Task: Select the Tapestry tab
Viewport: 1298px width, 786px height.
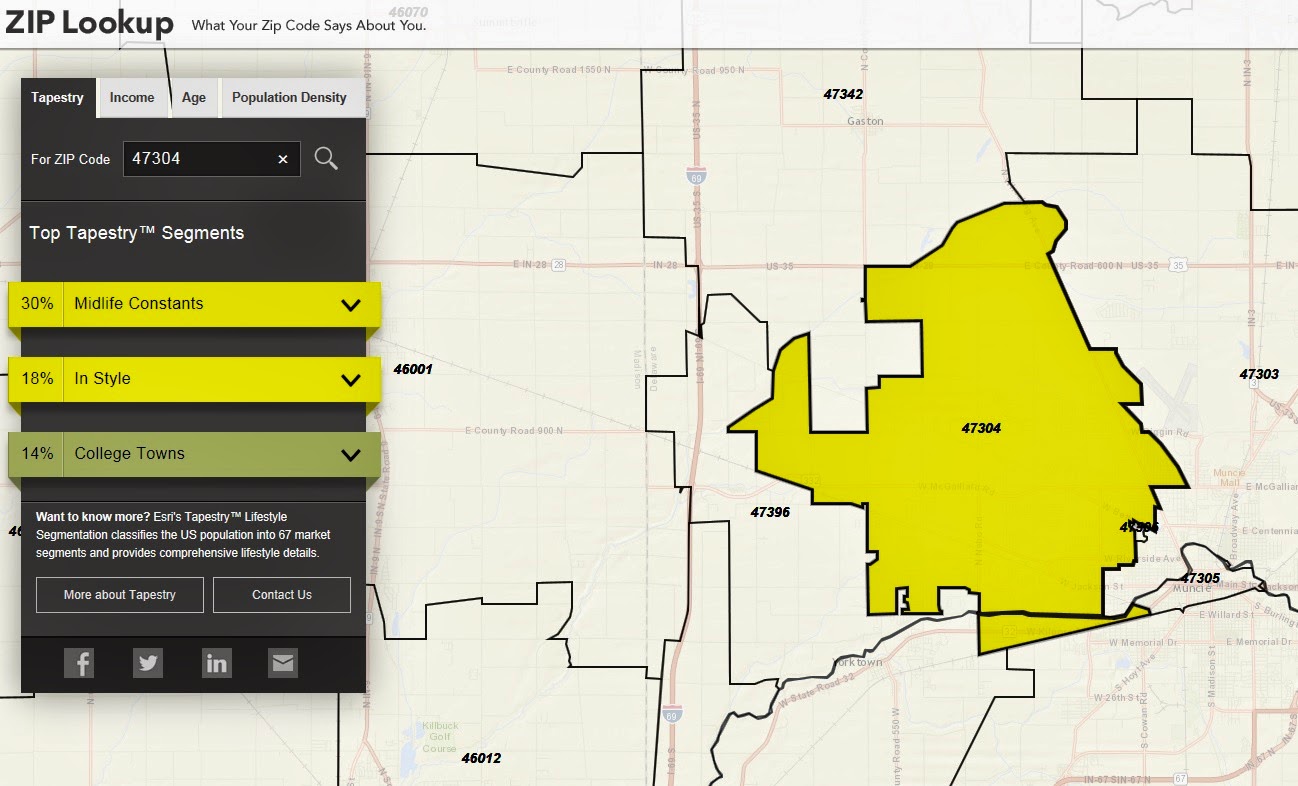Action: (57, 97)
